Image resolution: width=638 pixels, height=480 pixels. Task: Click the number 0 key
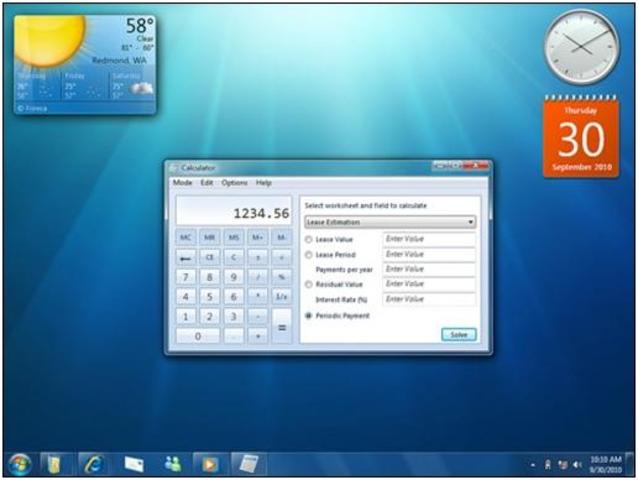click(198, 336)
